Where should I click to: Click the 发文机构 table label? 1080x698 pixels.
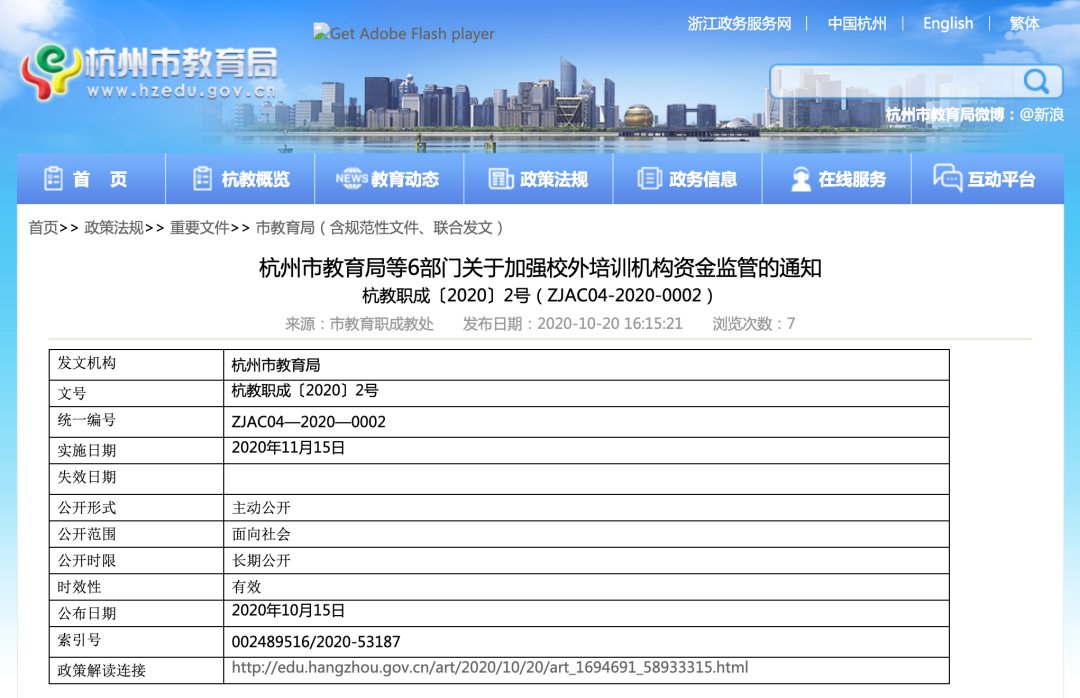click(87, 363)
